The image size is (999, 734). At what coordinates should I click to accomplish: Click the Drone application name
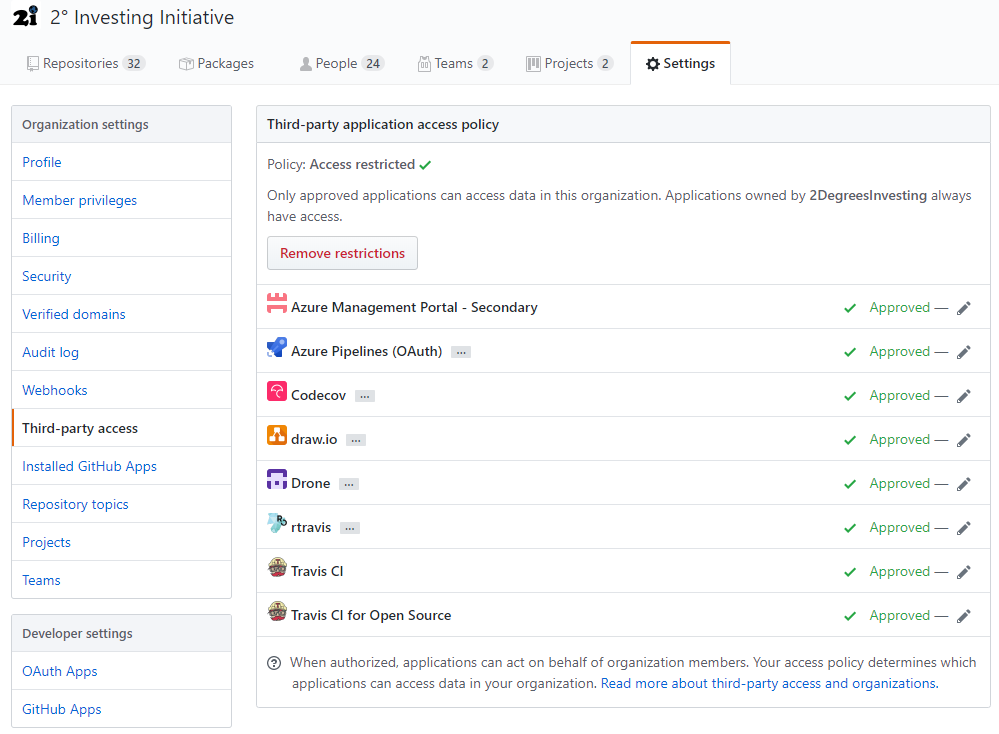pos(310,484)
